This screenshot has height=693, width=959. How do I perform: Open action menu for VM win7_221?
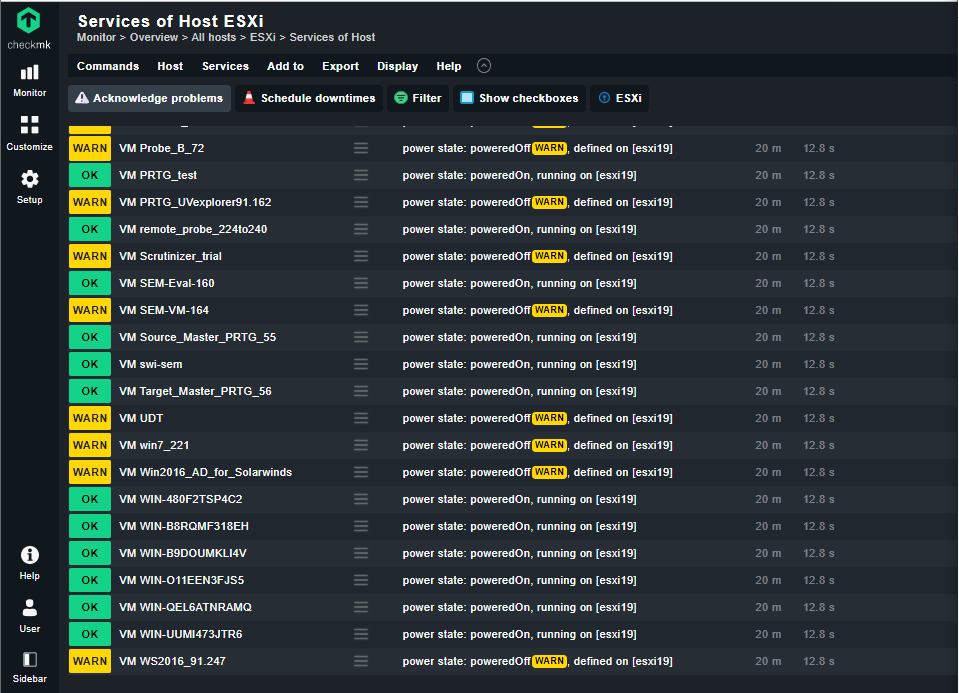pos(361,445)
